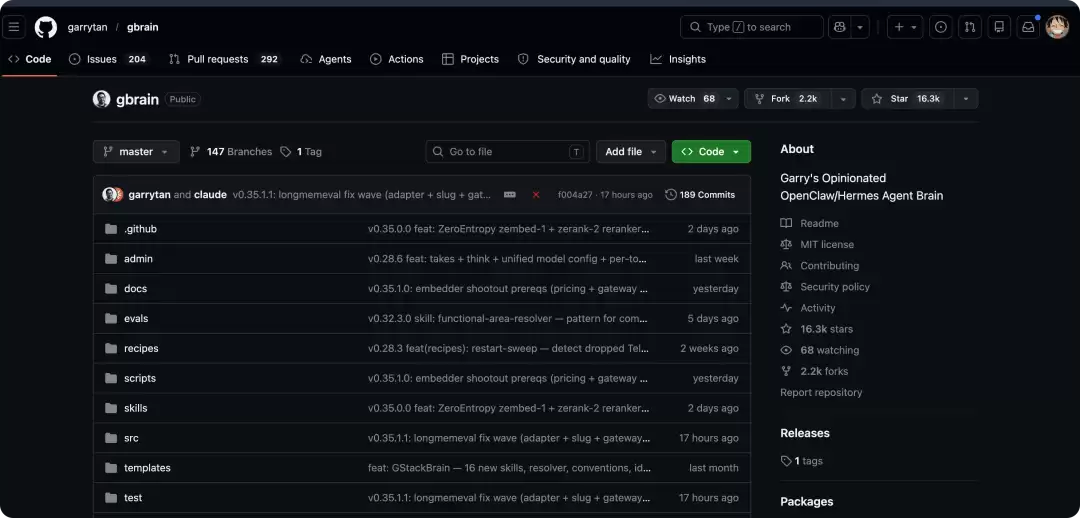Open the Insights tab
This screenshot has height=518, width=1080.
pos(678,59)
